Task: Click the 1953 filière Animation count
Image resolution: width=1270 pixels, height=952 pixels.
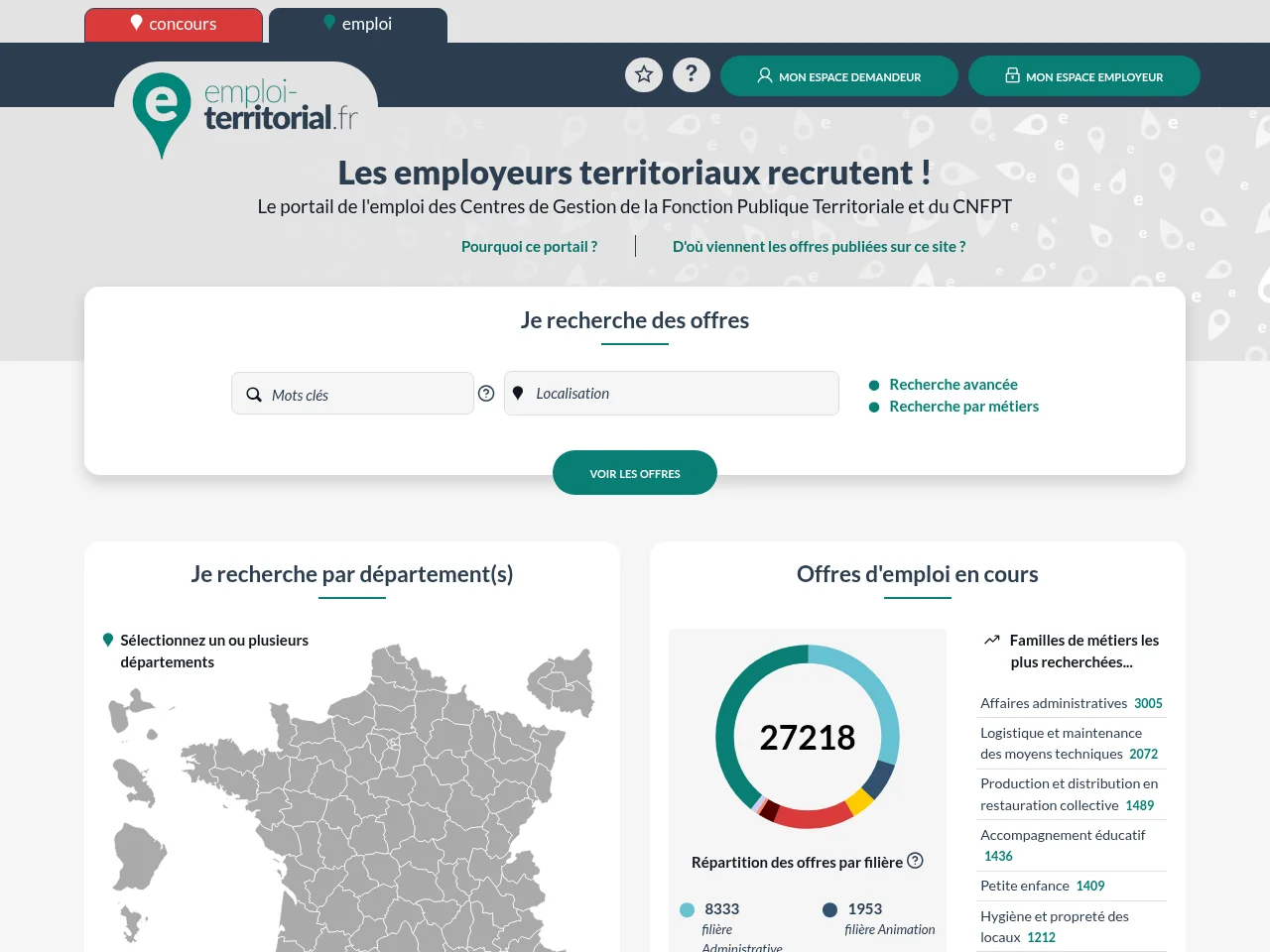Action: coord(865,908)
